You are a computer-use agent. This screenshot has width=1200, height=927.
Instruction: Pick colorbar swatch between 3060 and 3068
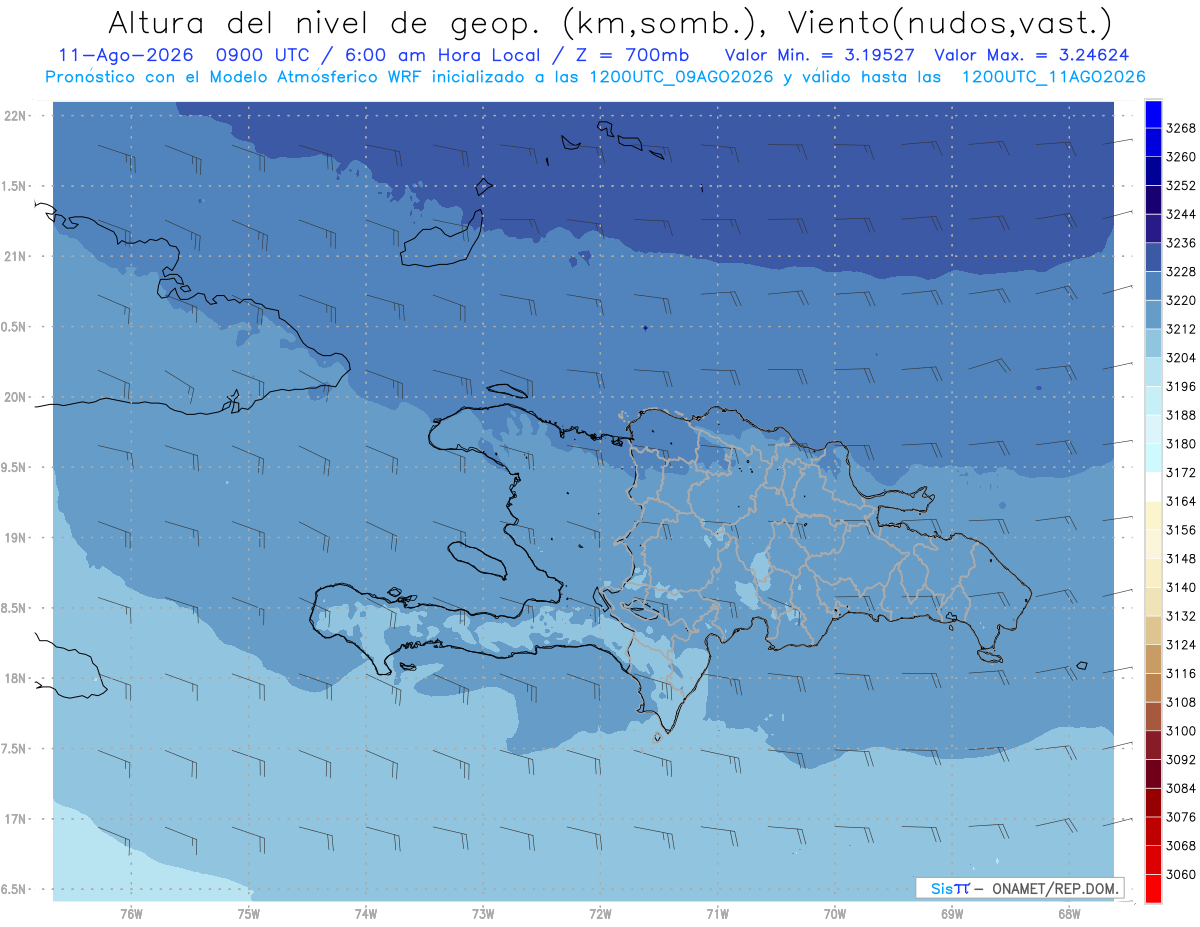click(1153, 860)
